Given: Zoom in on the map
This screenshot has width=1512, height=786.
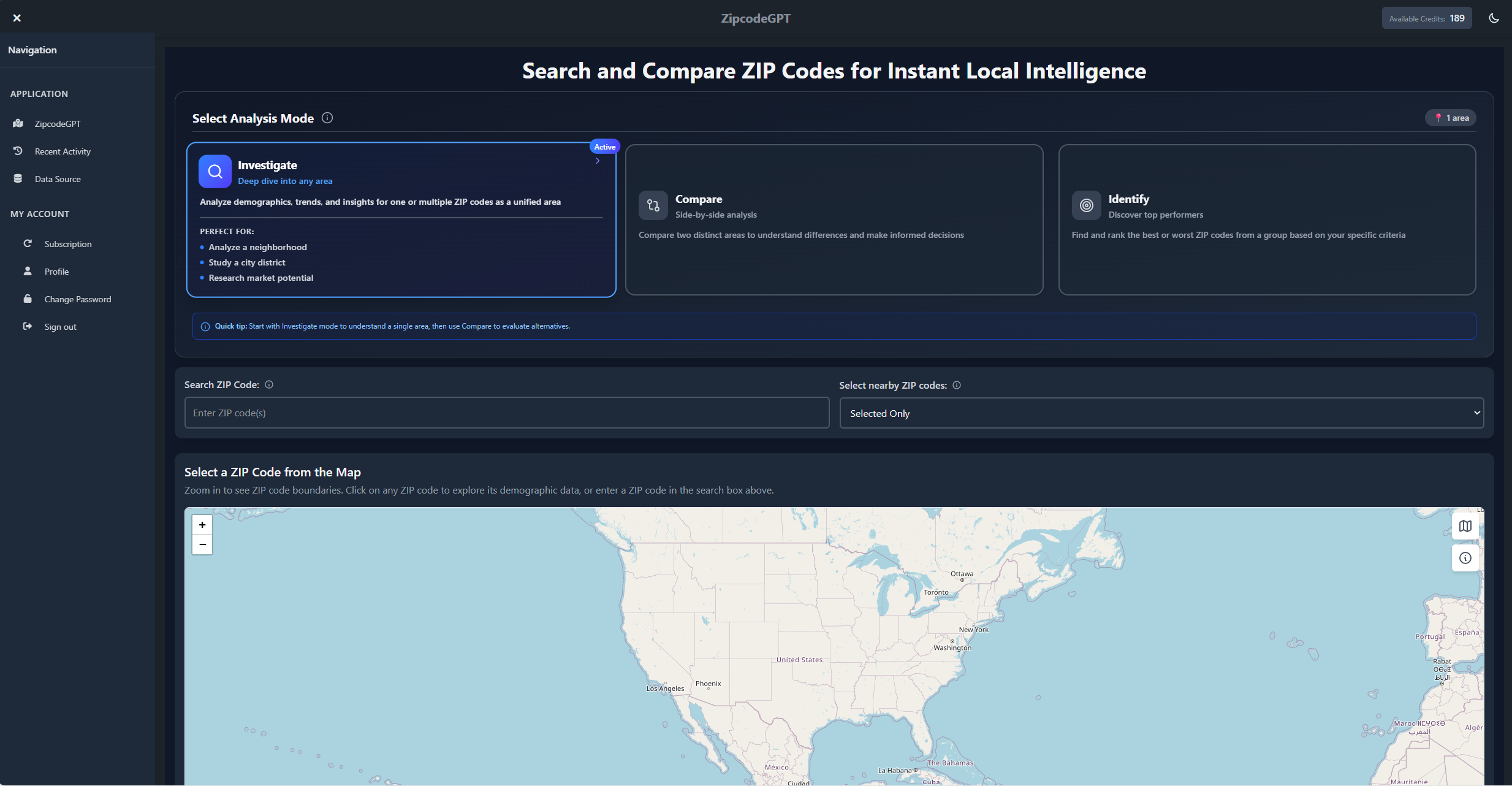Looking at the screenshot, I should point(202,525).
